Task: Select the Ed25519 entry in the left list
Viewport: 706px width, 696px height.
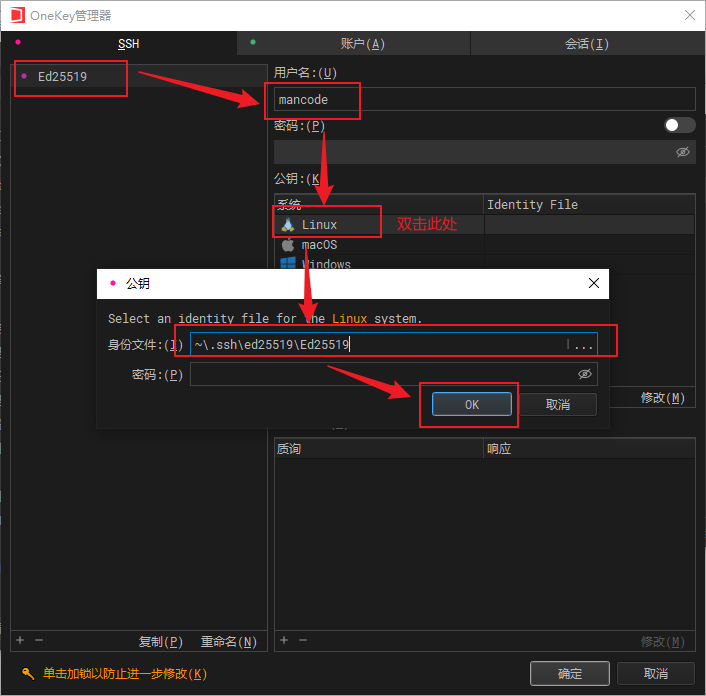Action: (x=62, y=76)
